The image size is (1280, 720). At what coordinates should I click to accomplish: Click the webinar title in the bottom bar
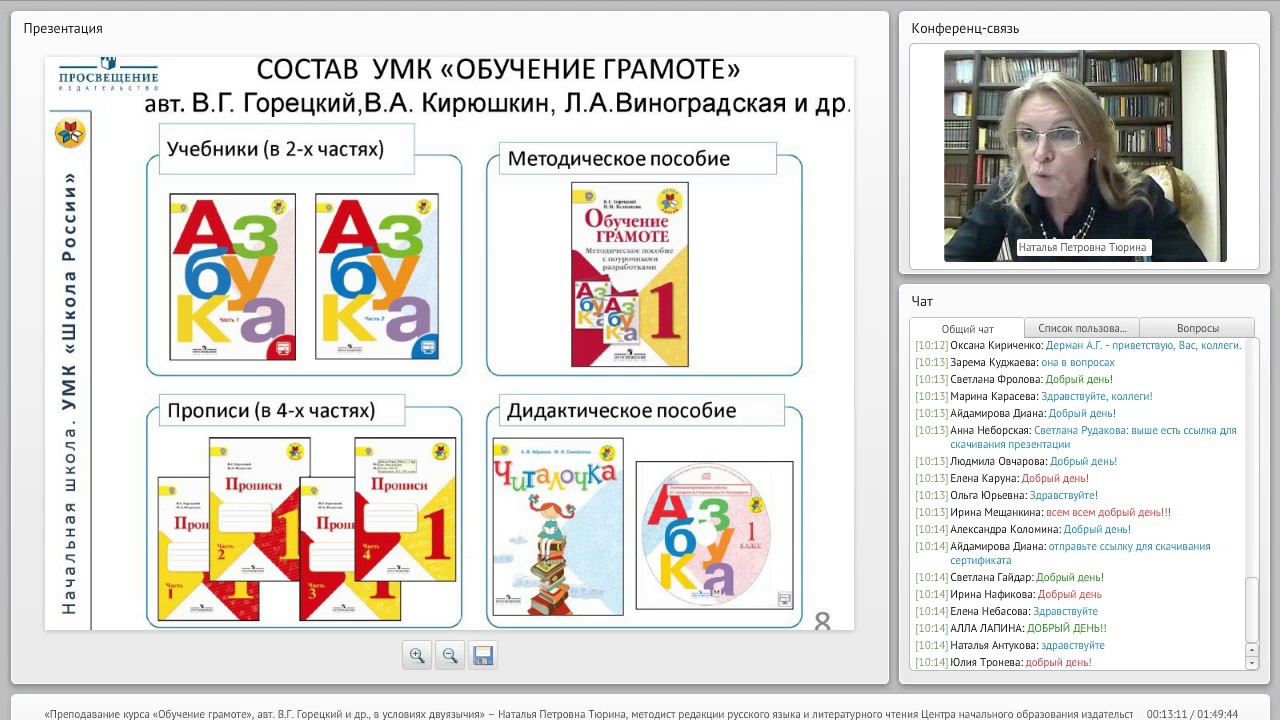pyautogui.click(x=589, y=714)
